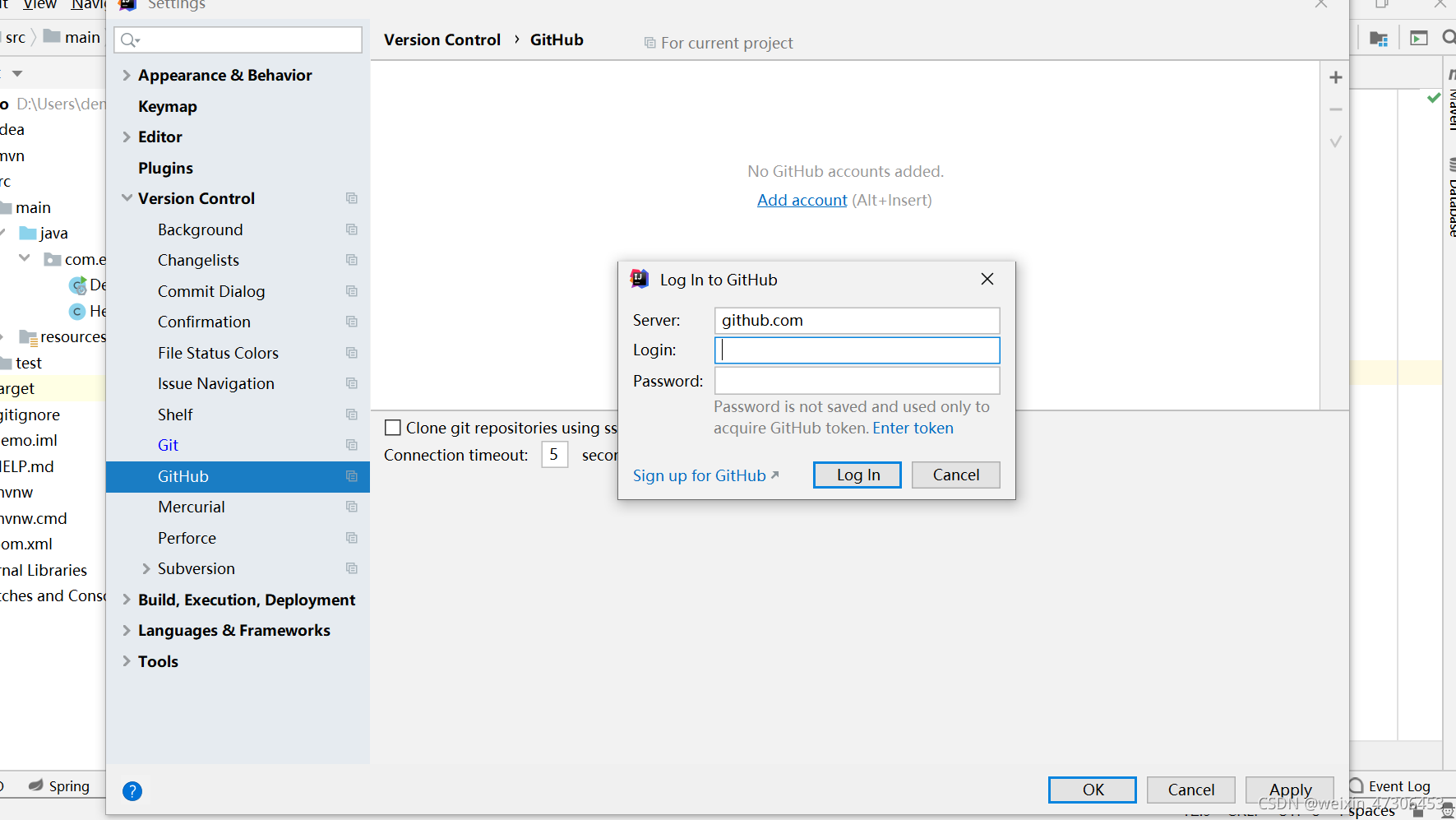Viewport: 1456px width, 820px height.
Task: Click project-level icon beside Perforce
Action: (x=352, y=538)
